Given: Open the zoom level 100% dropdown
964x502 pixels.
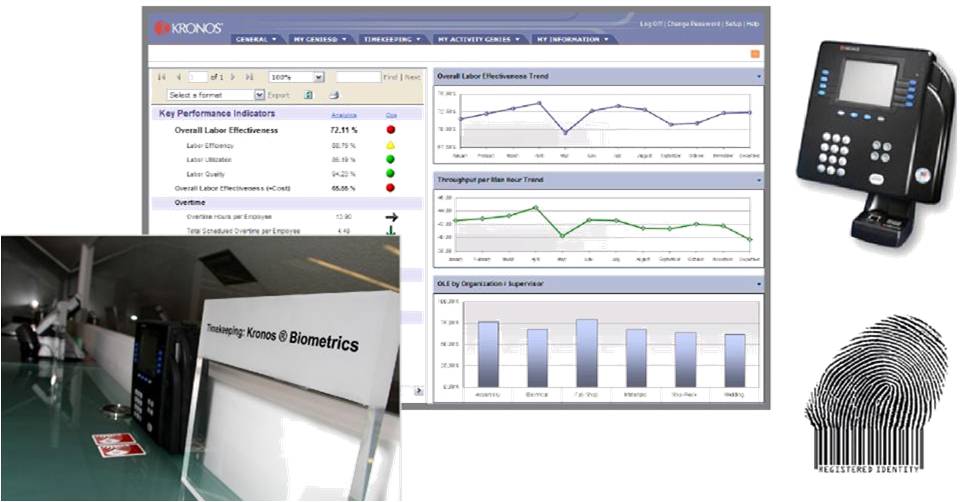Looking at the screenshot, I should (318, 77).
